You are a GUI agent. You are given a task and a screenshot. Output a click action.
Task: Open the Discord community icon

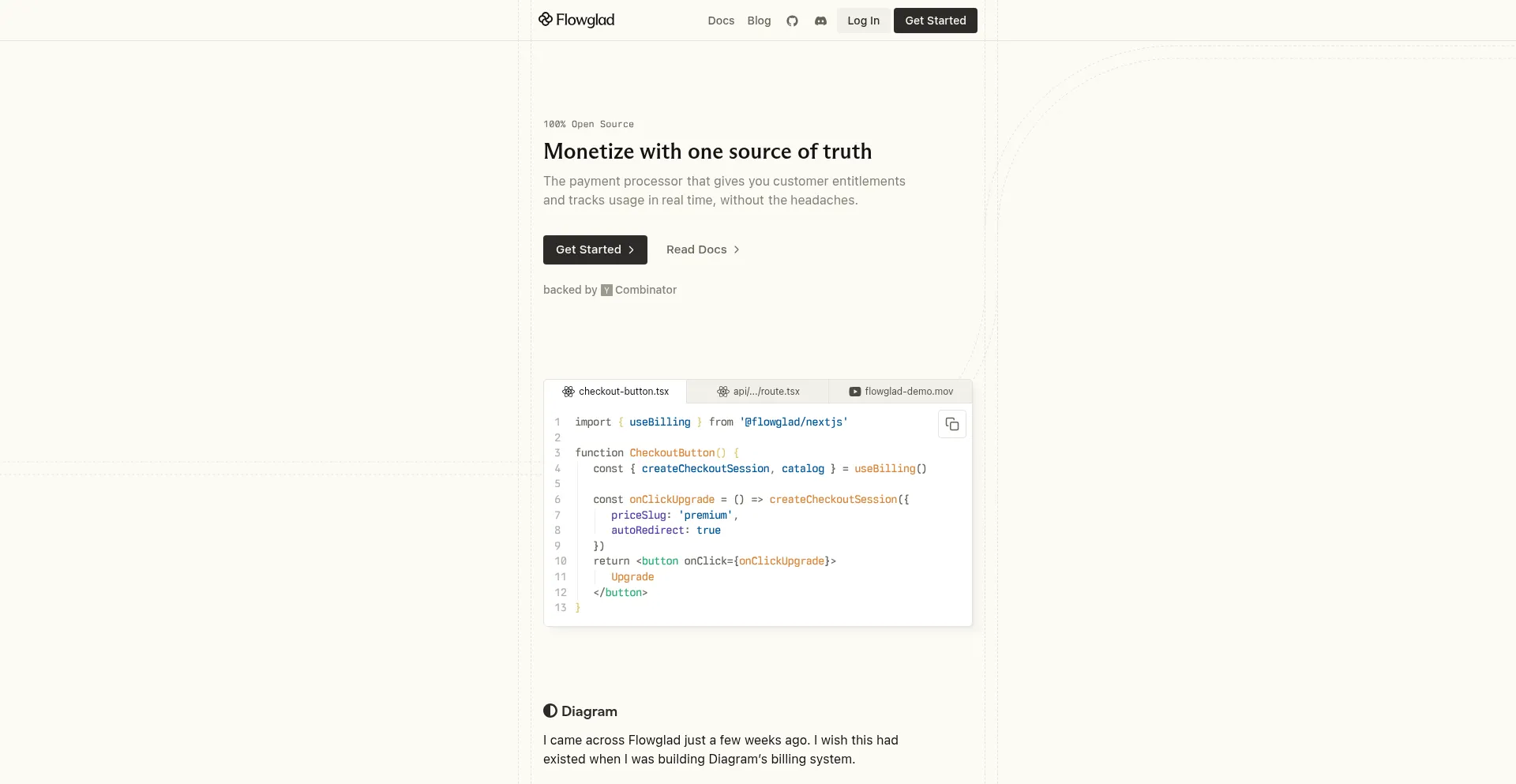pyautogui.click(x=820, y=21)
